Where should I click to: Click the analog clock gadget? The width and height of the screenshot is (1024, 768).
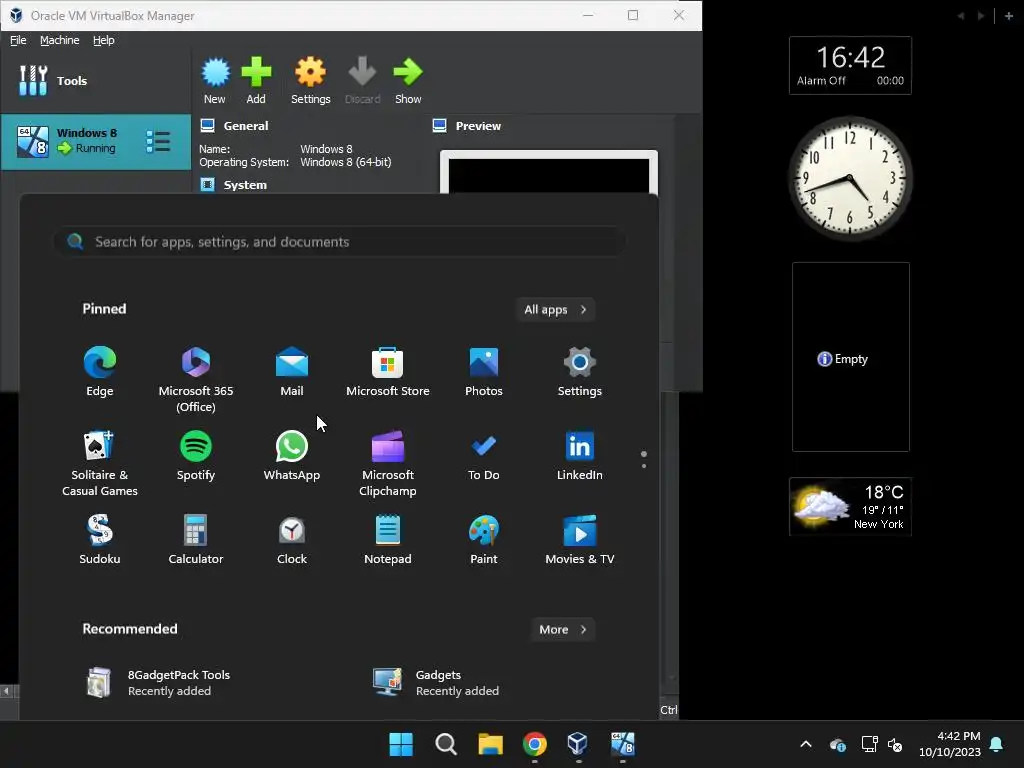(x=849, y=178)
